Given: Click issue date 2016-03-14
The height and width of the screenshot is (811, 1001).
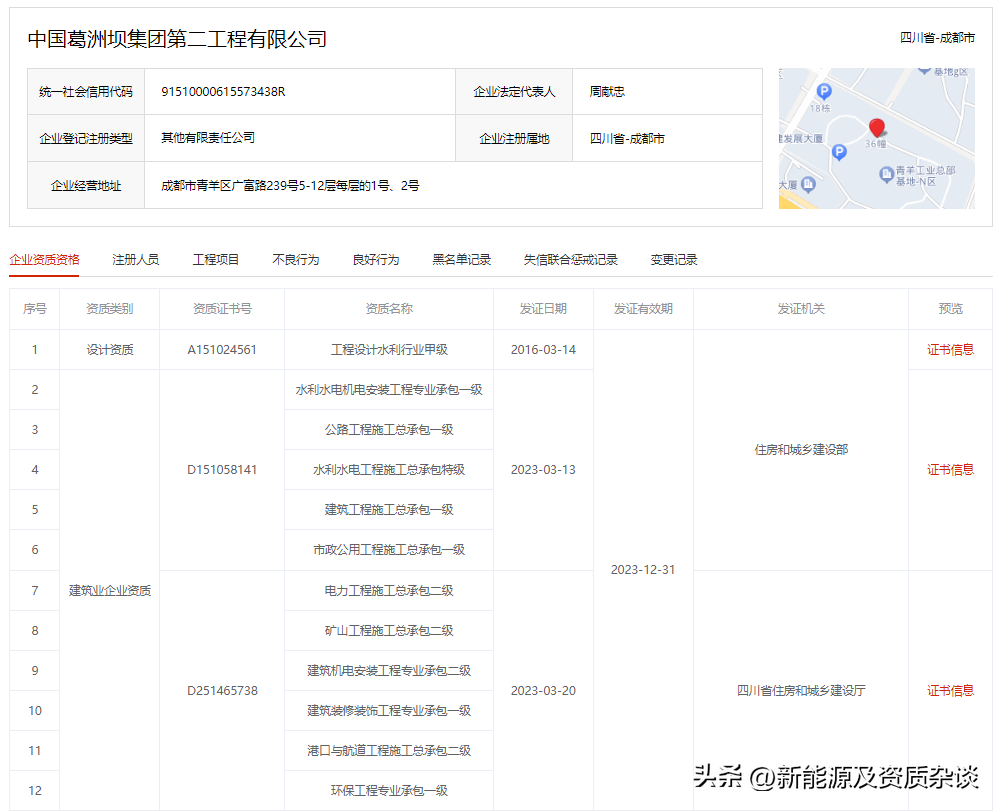Looking at the screenshot, I should [x=543, y=349].
